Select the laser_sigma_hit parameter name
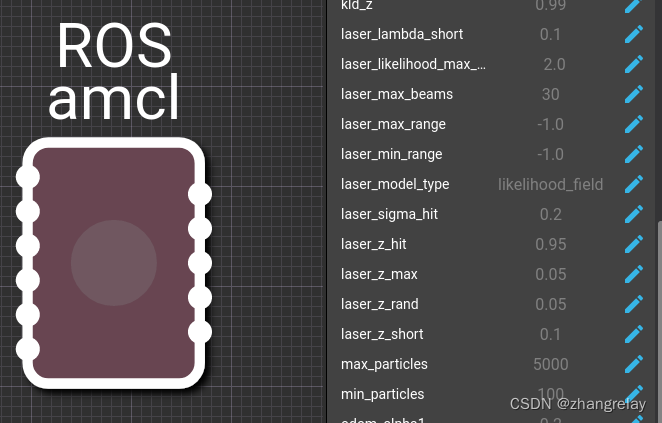 pos(389,214)
